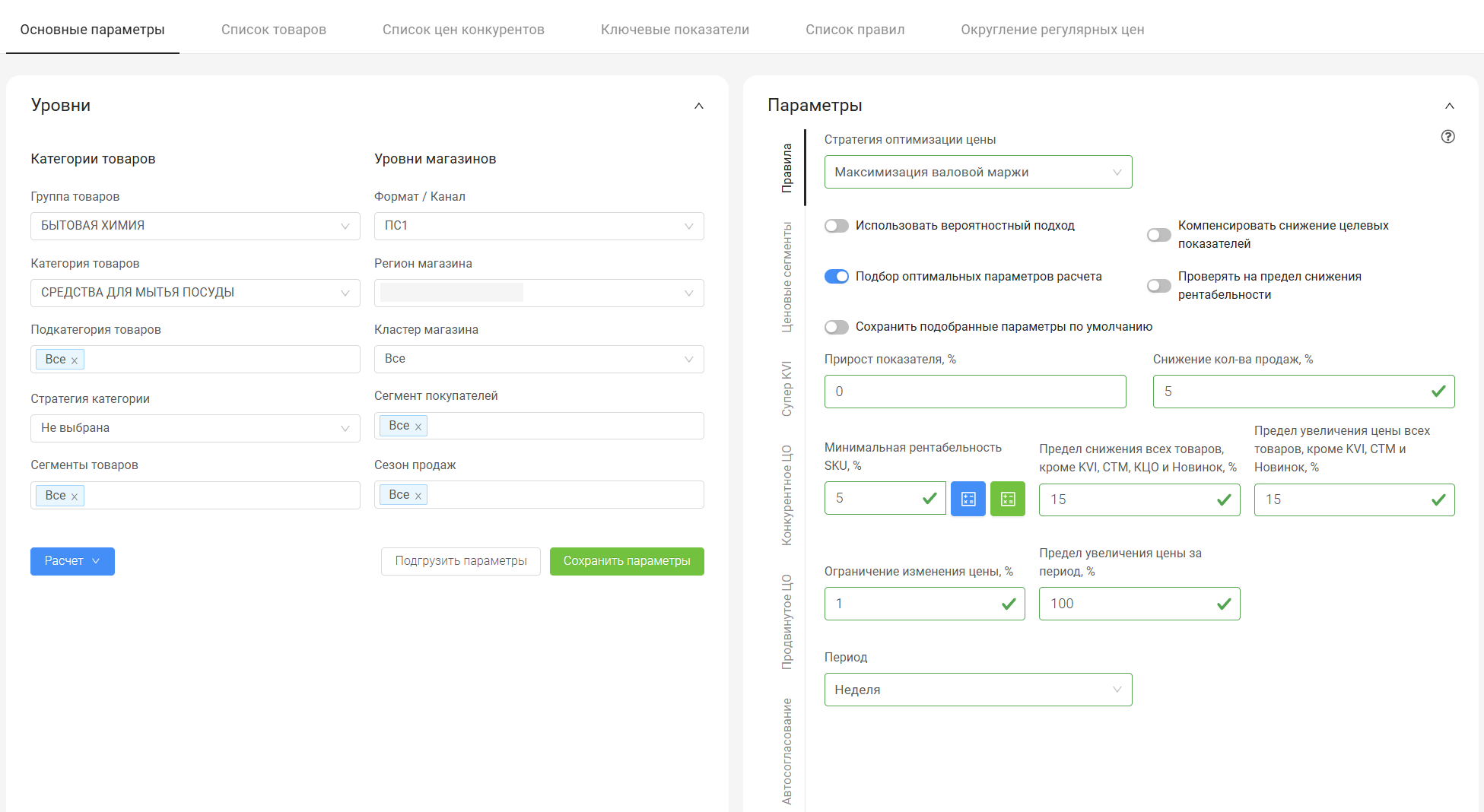Viewport: 1484px width, 812px height.
Task: Remove the 'Все' tag in Сегмент покупателей
Action: [x=418, y=427]
